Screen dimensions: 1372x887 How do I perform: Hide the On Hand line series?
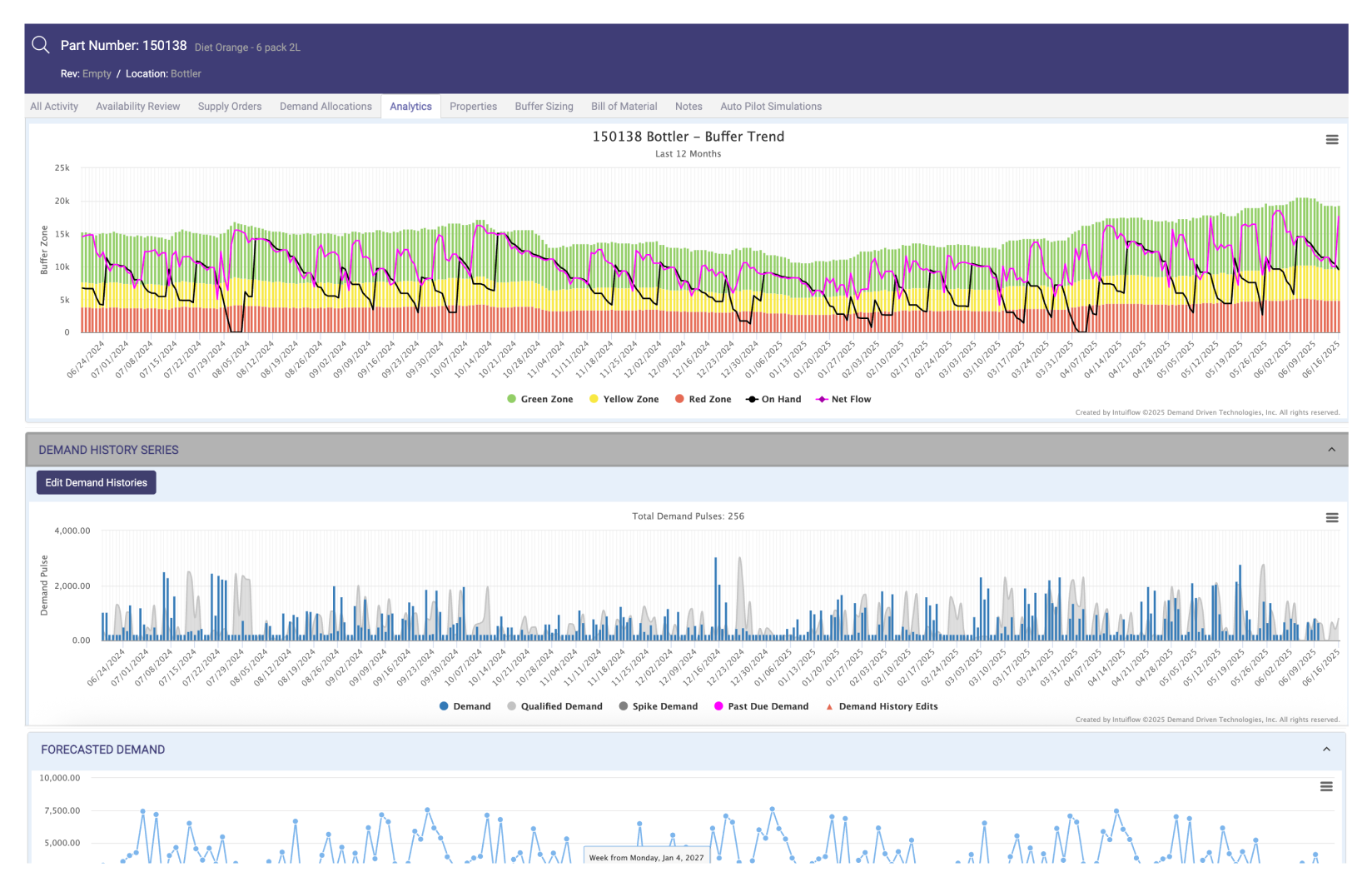point(773,400)
